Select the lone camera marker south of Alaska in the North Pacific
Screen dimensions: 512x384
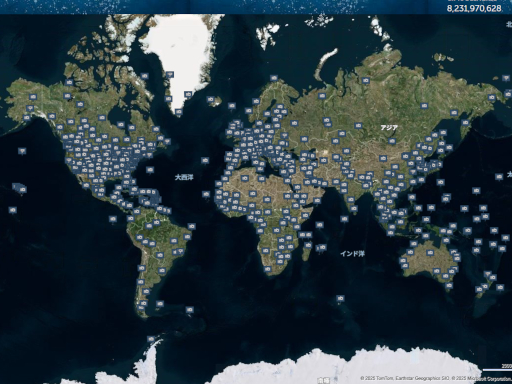pyautogui.click(x=22, y=151)
